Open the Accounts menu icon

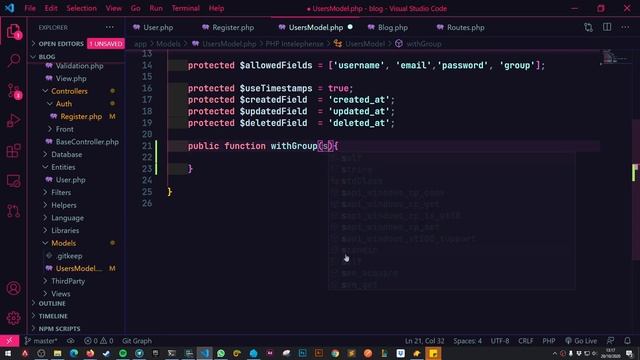click(13, 288)
